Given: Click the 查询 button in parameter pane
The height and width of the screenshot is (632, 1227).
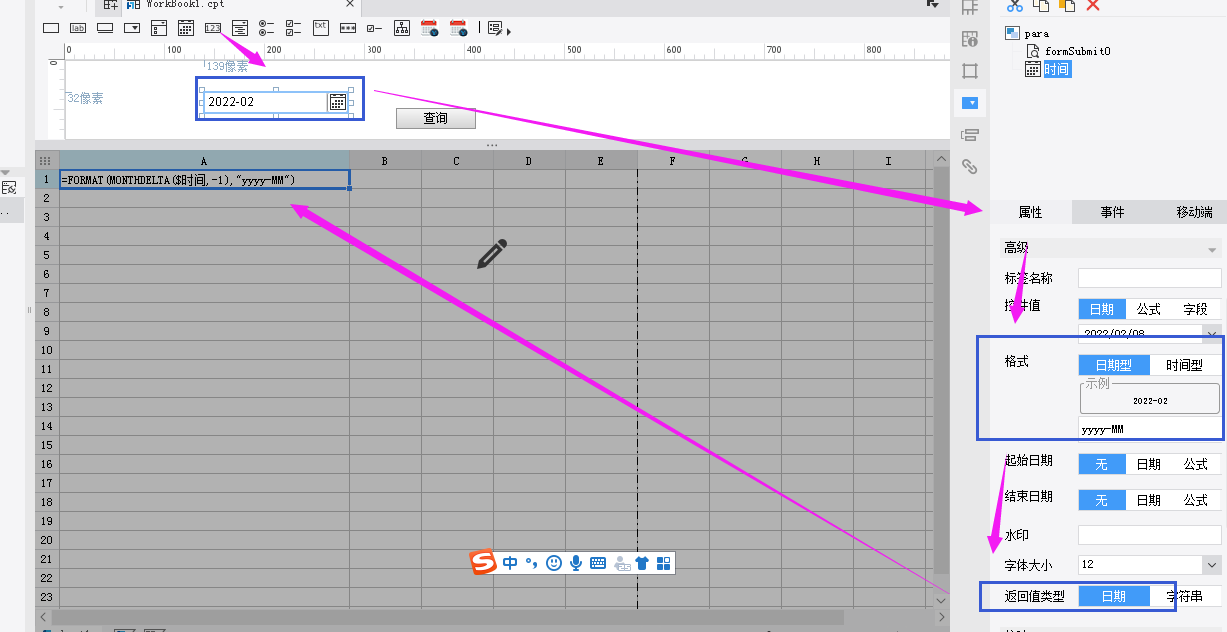Looking at the screenshot, I should click(435, 118).
